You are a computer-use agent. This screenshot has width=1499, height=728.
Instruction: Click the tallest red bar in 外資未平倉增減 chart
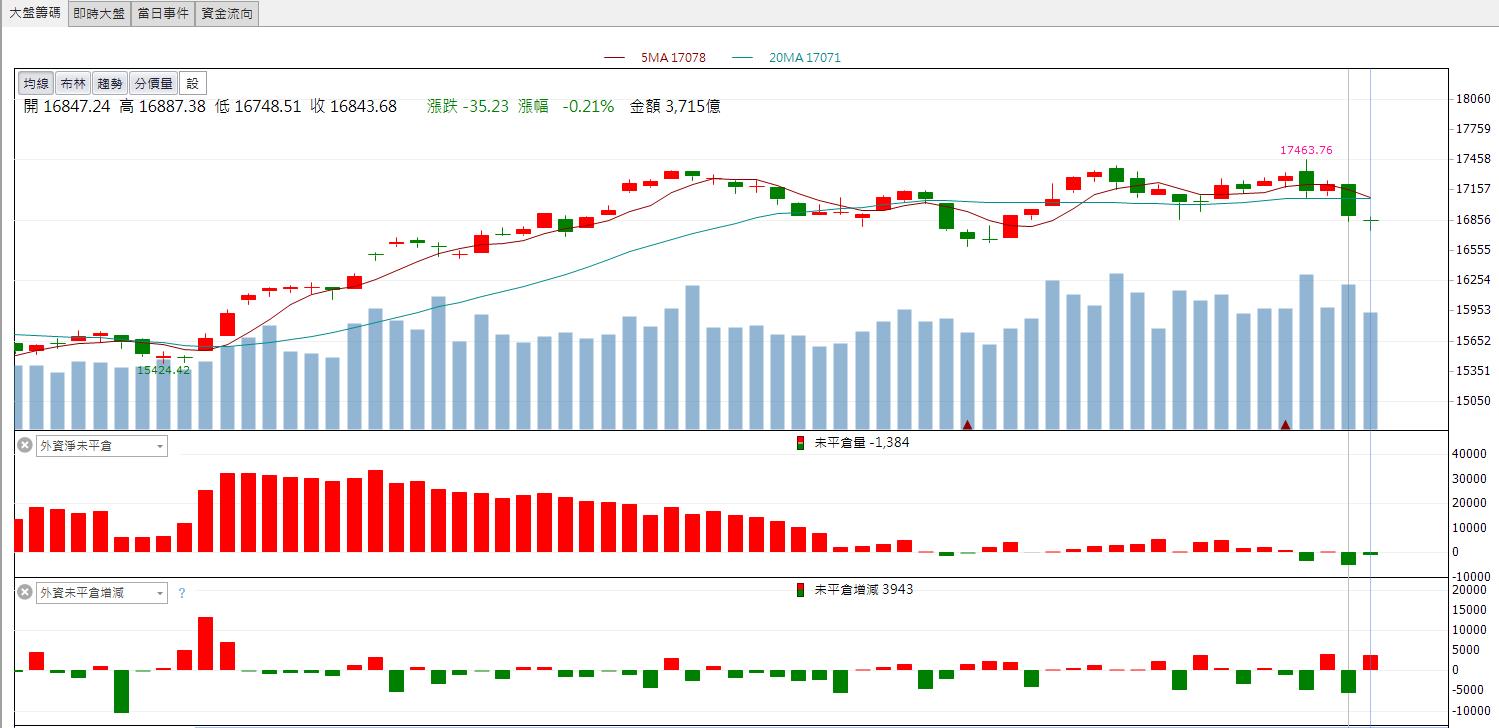coord(206,644)
